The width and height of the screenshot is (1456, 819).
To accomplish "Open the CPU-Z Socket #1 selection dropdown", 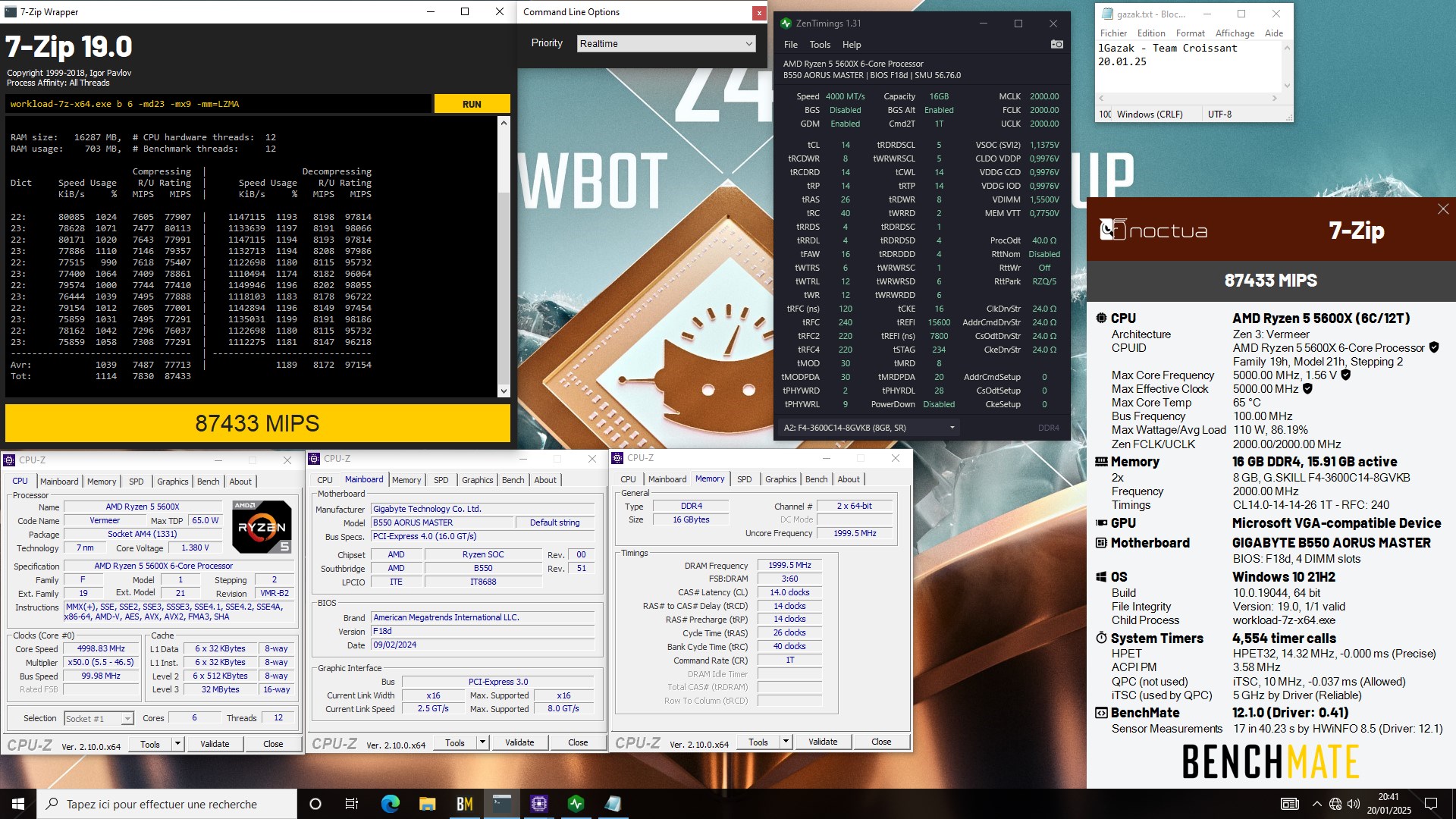I will [99, 718].
